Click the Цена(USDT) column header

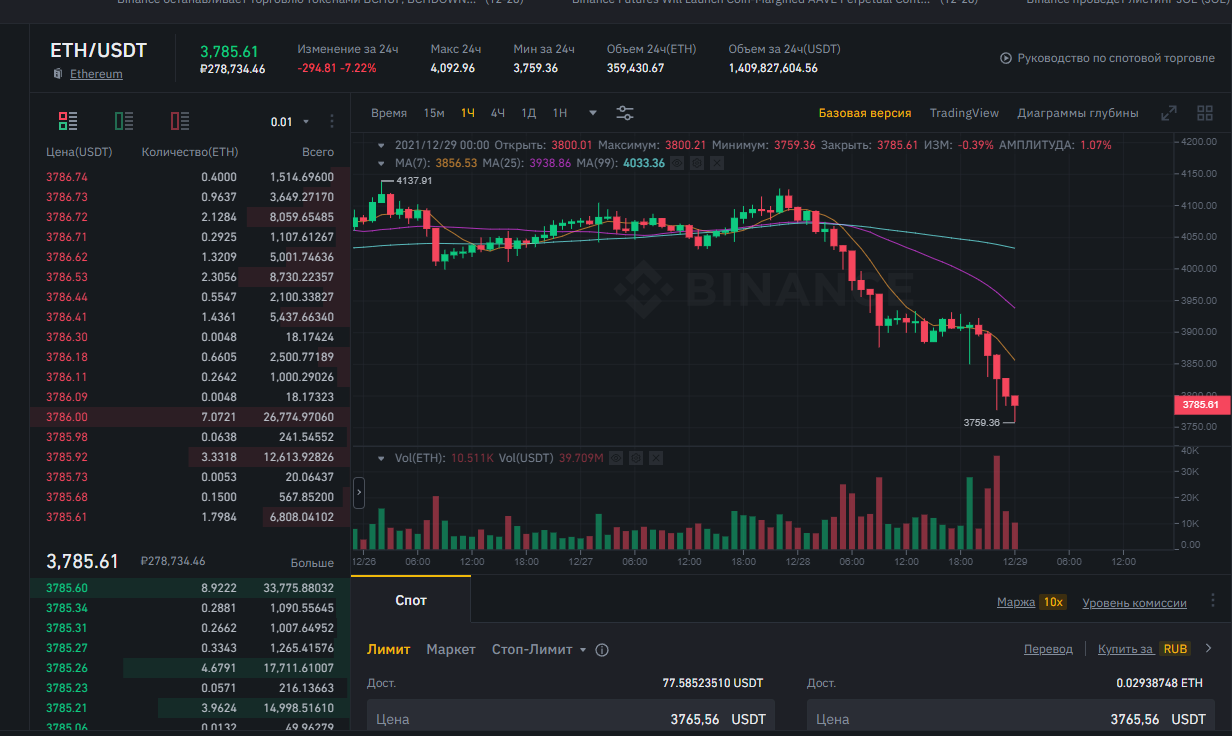[79, 152]
